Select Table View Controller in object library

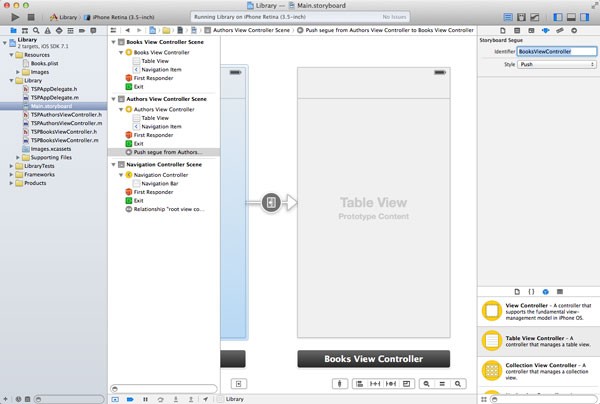coord(539,341)
